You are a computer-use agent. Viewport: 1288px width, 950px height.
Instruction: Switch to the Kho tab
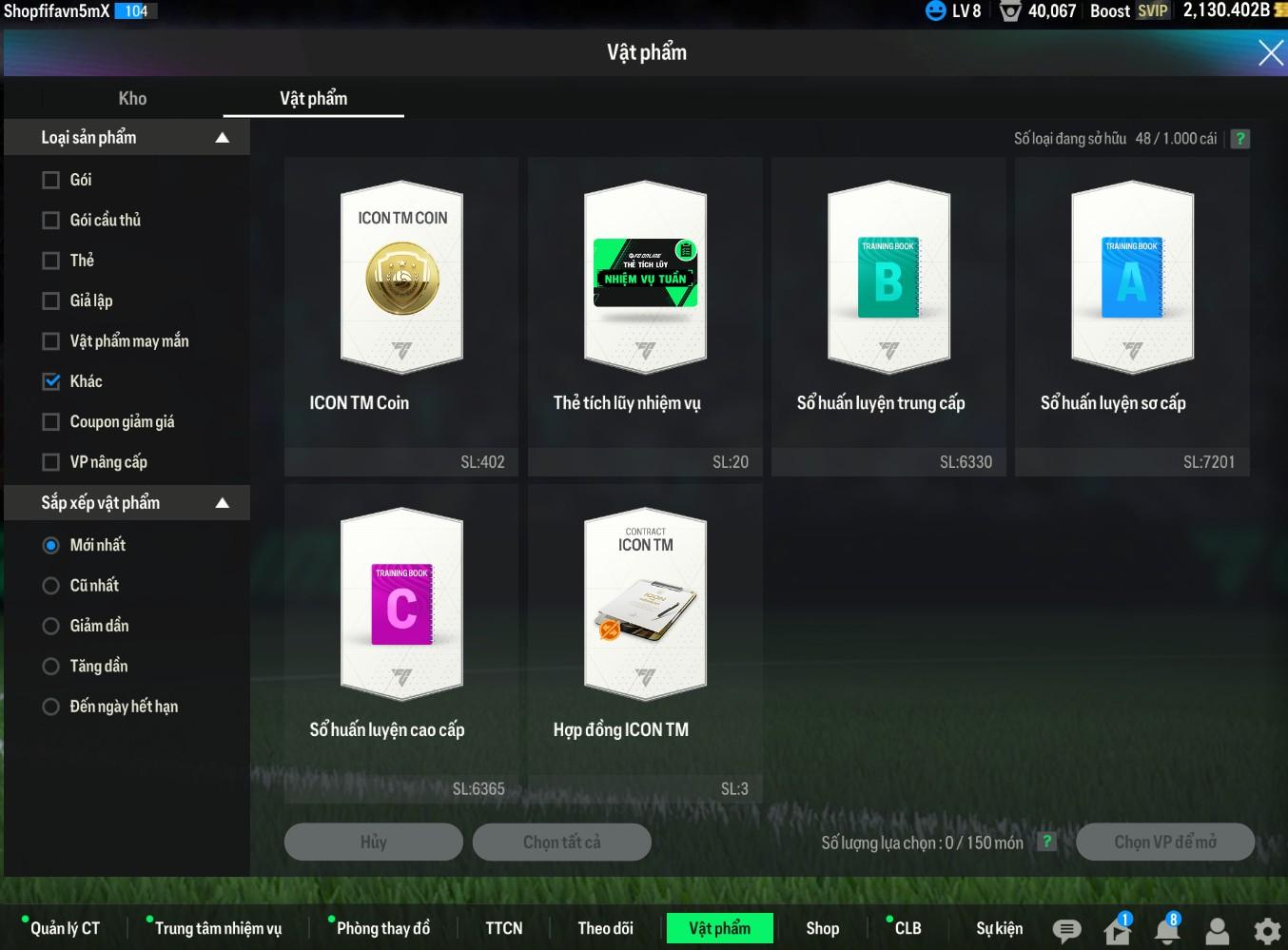[132, 99]
